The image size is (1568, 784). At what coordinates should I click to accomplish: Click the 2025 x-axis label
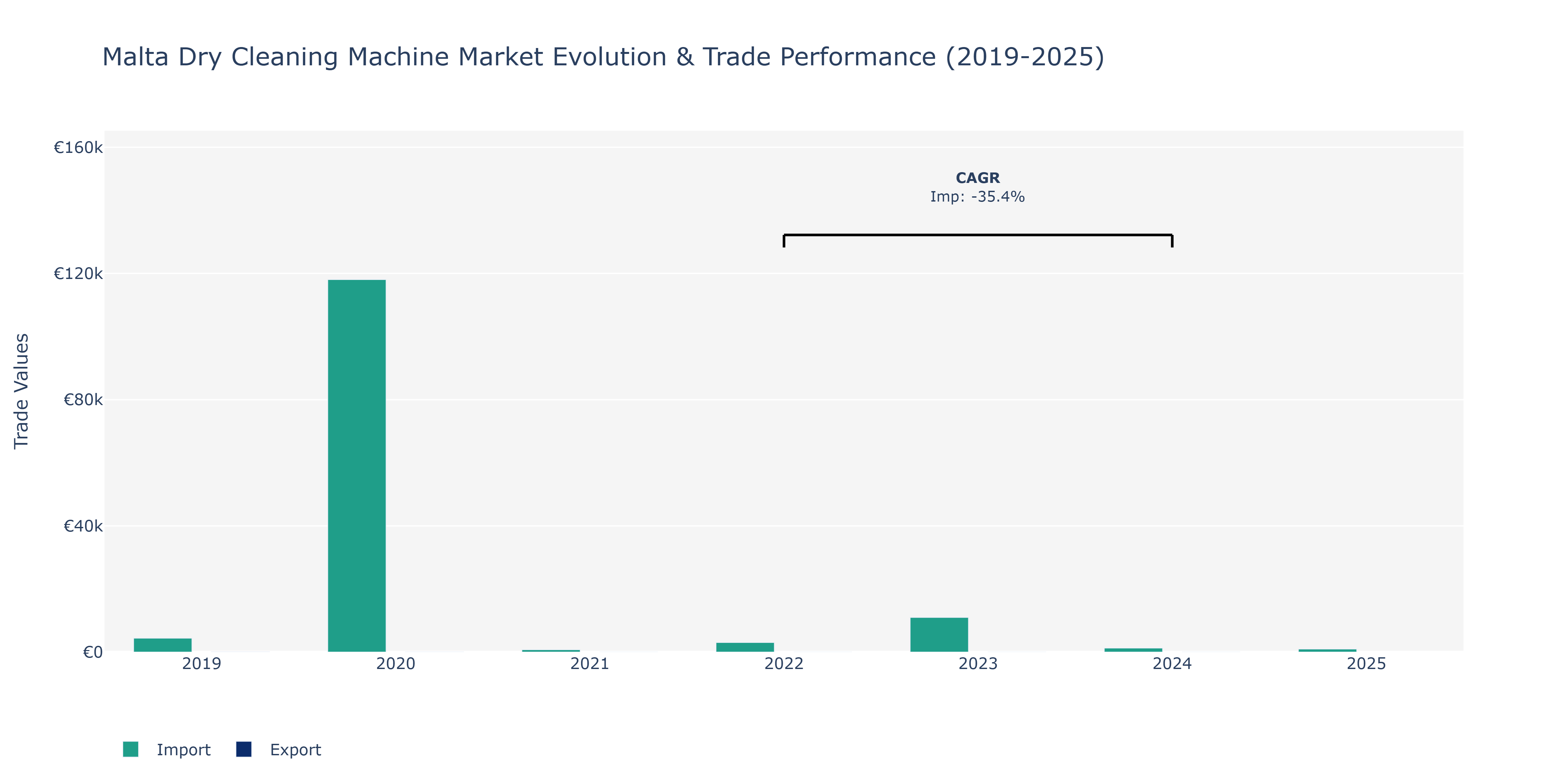click(x=1366, y=663)
